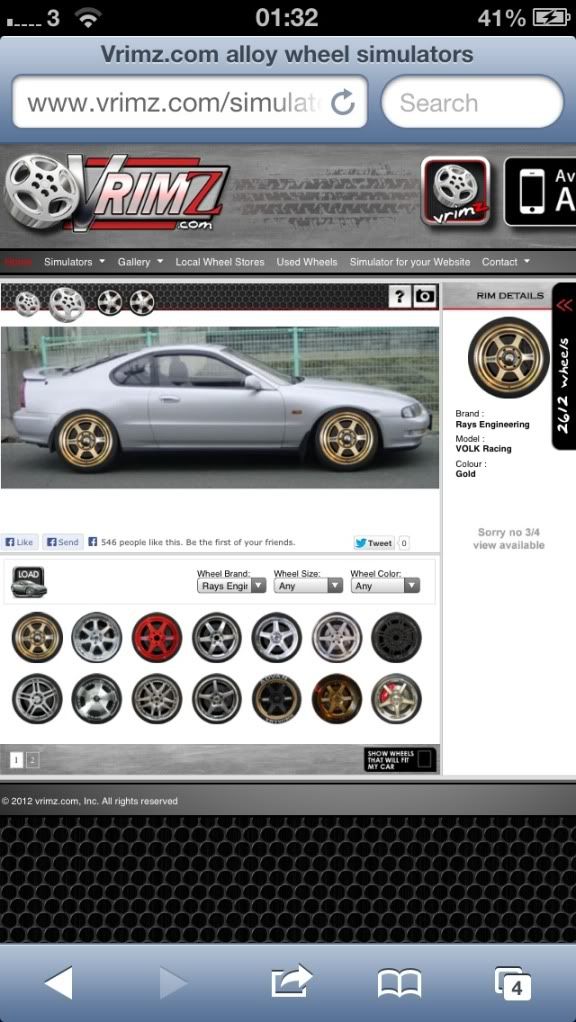Click the Tweet button
576x1022 pixels.
coord(374,543)
